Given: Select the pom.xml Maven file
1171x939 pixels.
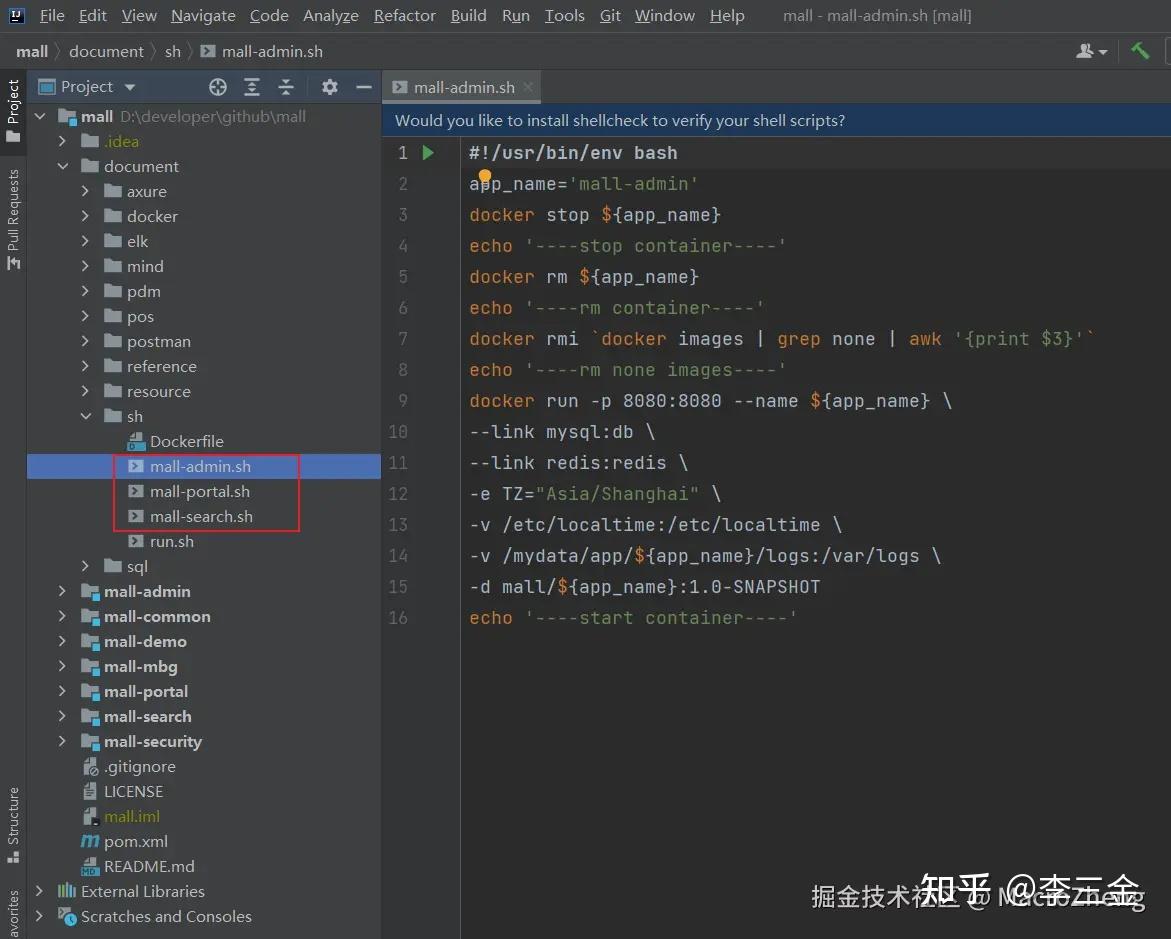Looking at the screenshot, I should [x=135, y=841].
